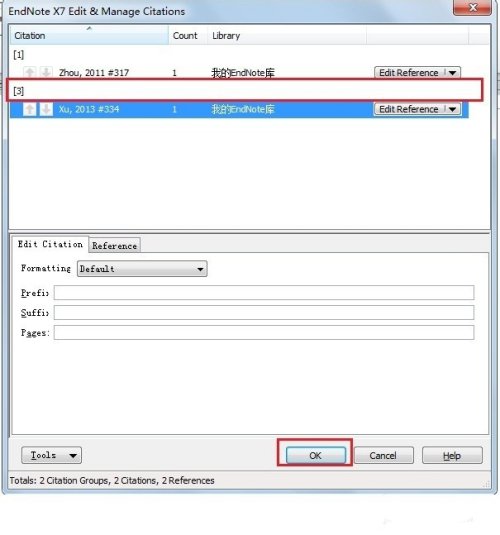Switch to the Reference tab

(x=114, y=246)
